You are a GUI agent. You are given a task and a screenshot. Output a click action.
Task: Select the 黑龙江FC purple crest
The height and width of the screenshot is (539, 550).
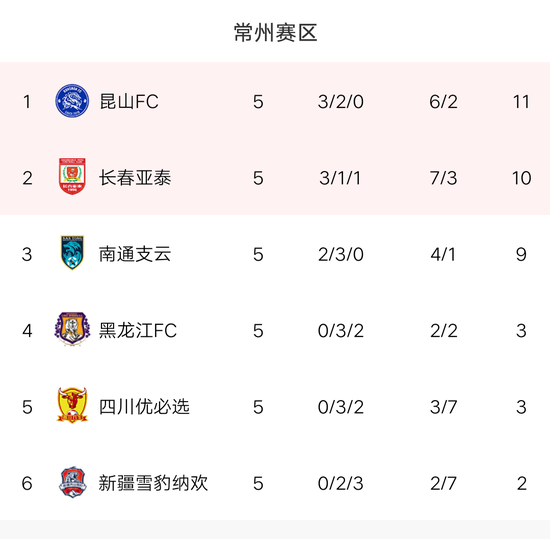coord(72,329)
